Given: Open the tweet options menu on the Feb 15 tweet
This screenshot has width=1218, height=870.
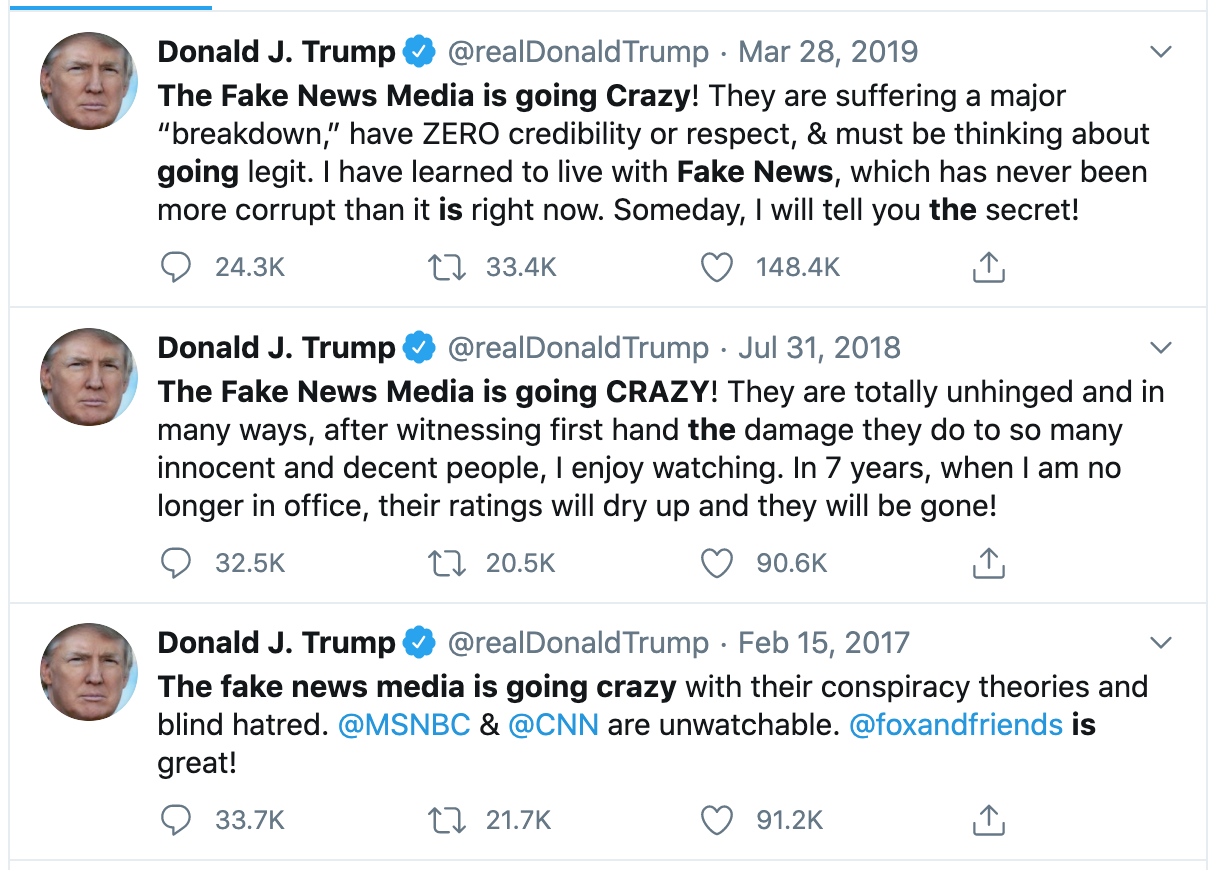Looking at the screenshot, I should (1161, 642).
